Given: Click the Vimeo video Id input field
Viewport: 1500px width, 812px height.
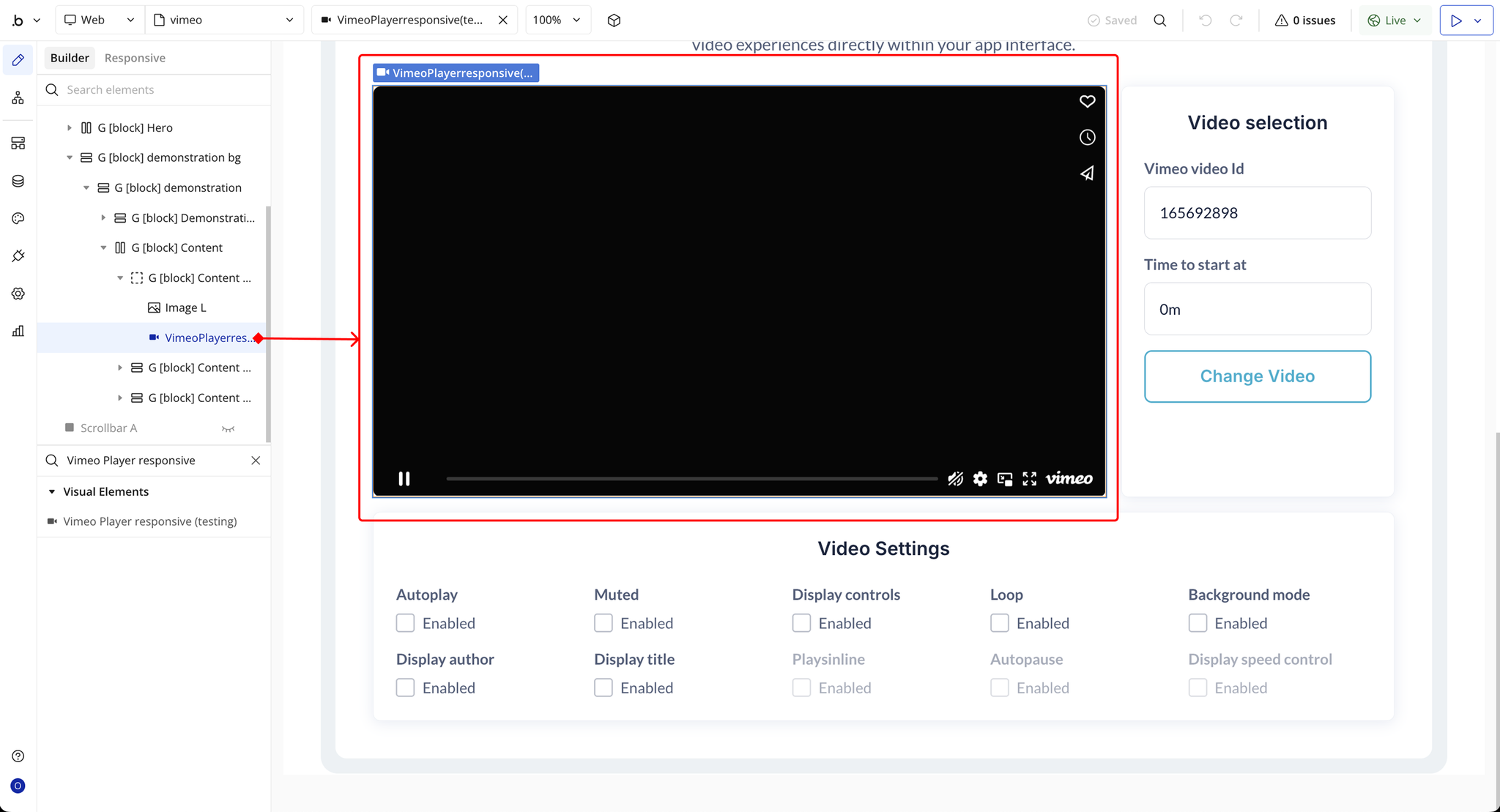Looking at the screenshot, I should coord(1257,213).
